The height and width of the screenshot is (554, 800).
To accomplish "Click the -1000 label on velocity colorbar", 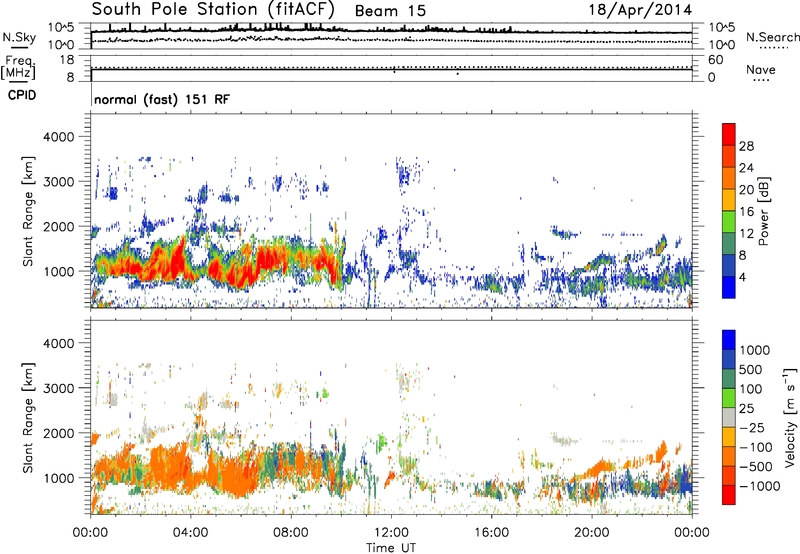I will pyautogui.click(x=760, y=486).
